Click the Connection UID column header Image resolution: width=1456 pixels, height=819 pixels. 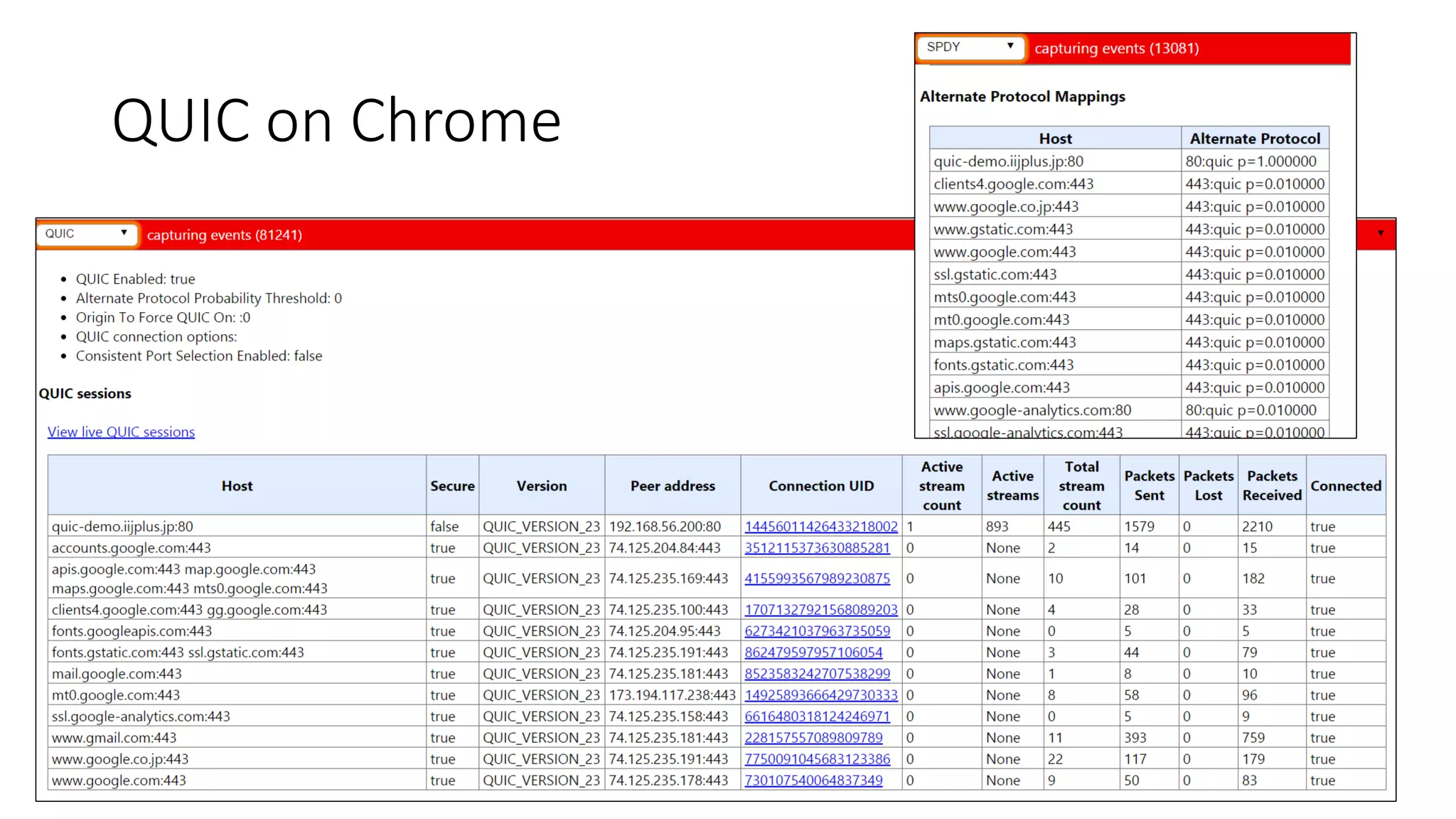(820, 486)
